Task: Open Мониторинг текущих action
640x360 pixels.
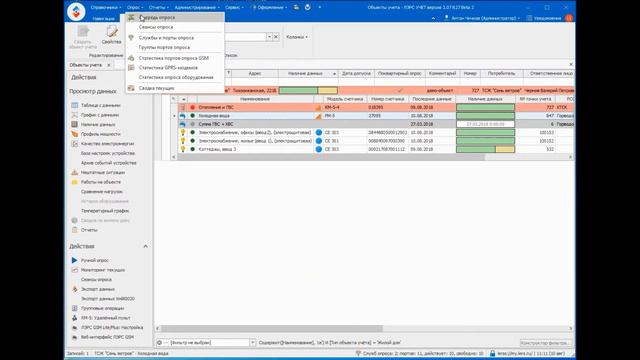Action: (102, 270)
